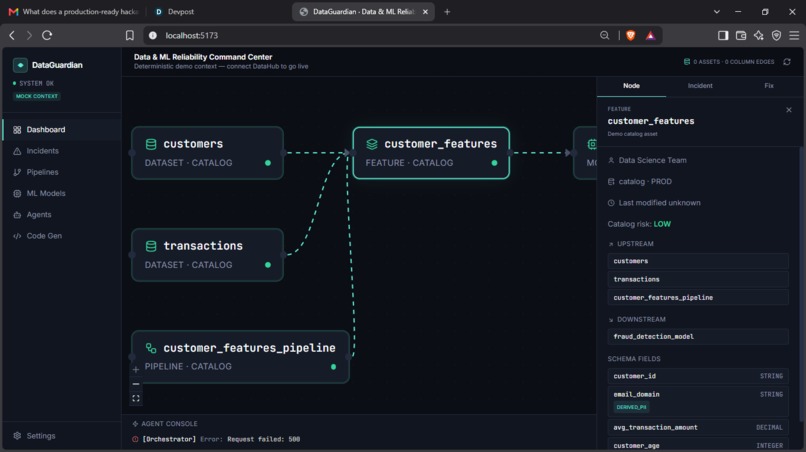Switch to the Node tab
The height and width of the screenshot is (452, 806).
[x=631, y=86]
